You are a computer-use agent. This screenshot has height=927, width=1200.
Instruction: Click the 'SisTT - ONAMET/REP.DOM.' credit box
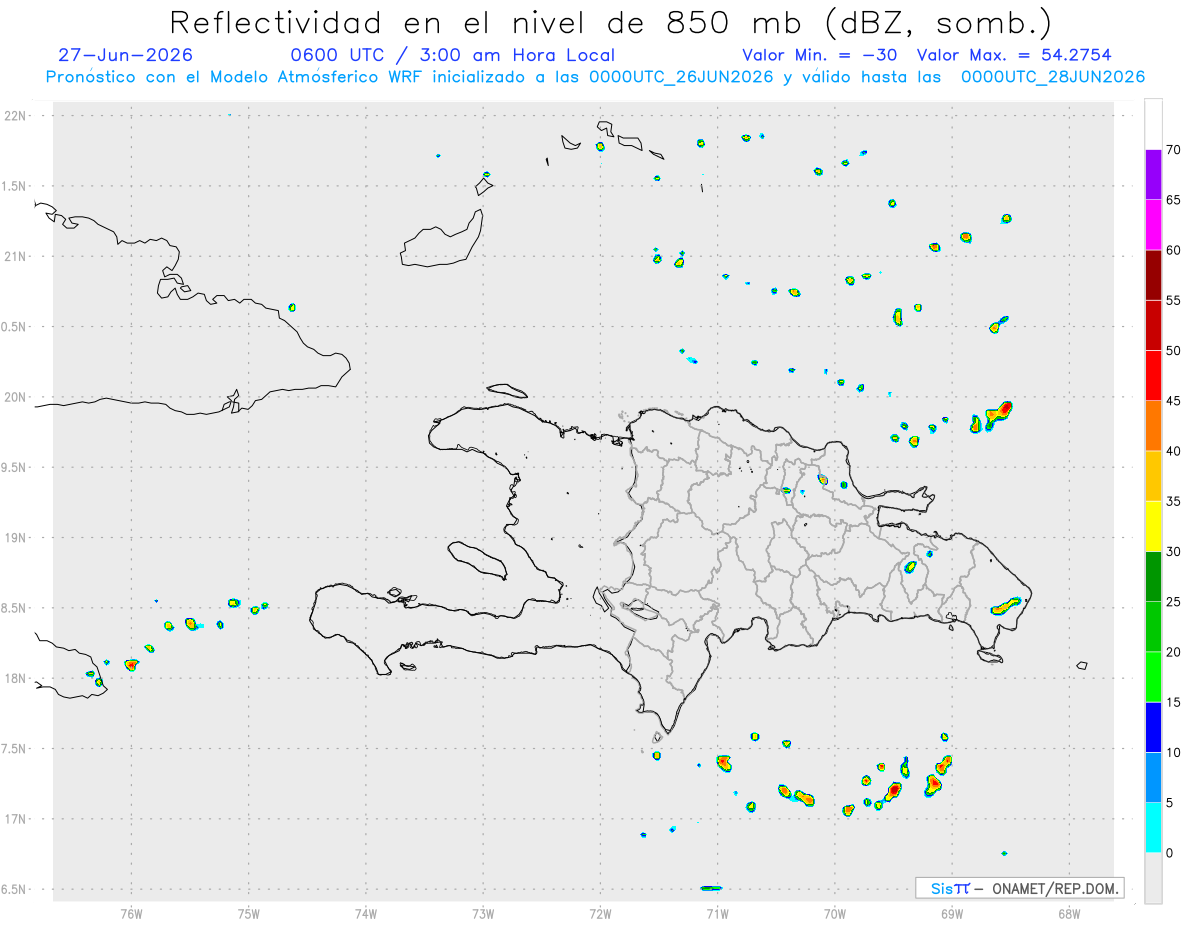coord(1020,888)
